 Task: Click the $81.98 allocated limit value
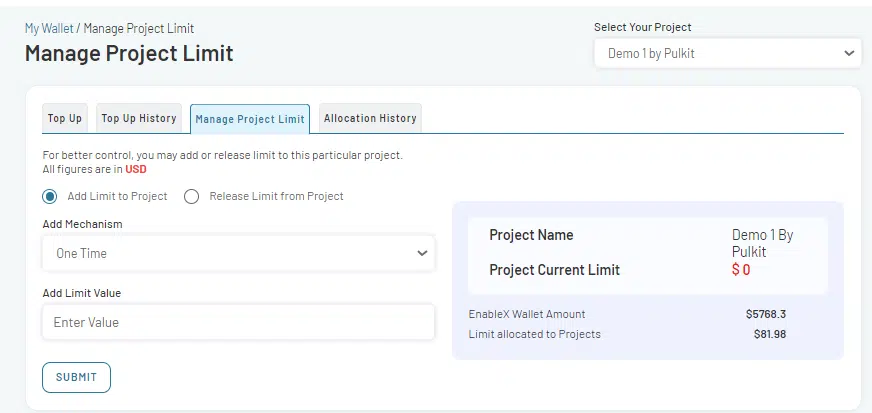(769, 334)
